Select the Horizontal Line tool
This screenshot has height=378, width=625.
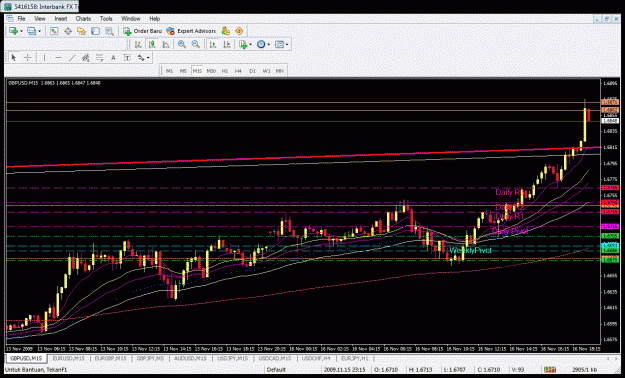(58, 58)
